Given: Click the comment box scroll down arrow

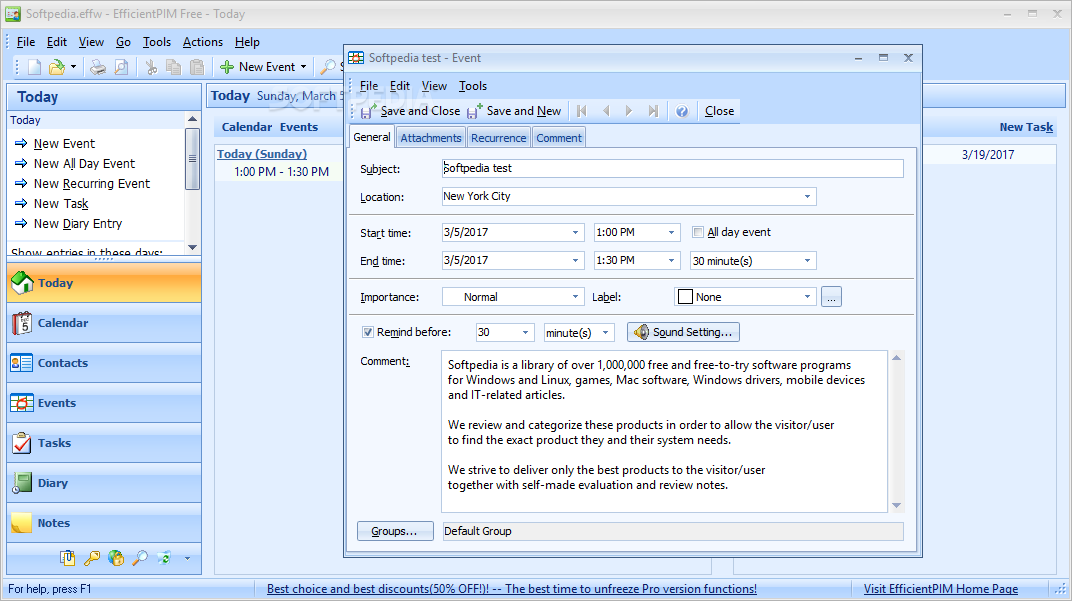Looking at the screenshot, I should [x=896, y=505].
